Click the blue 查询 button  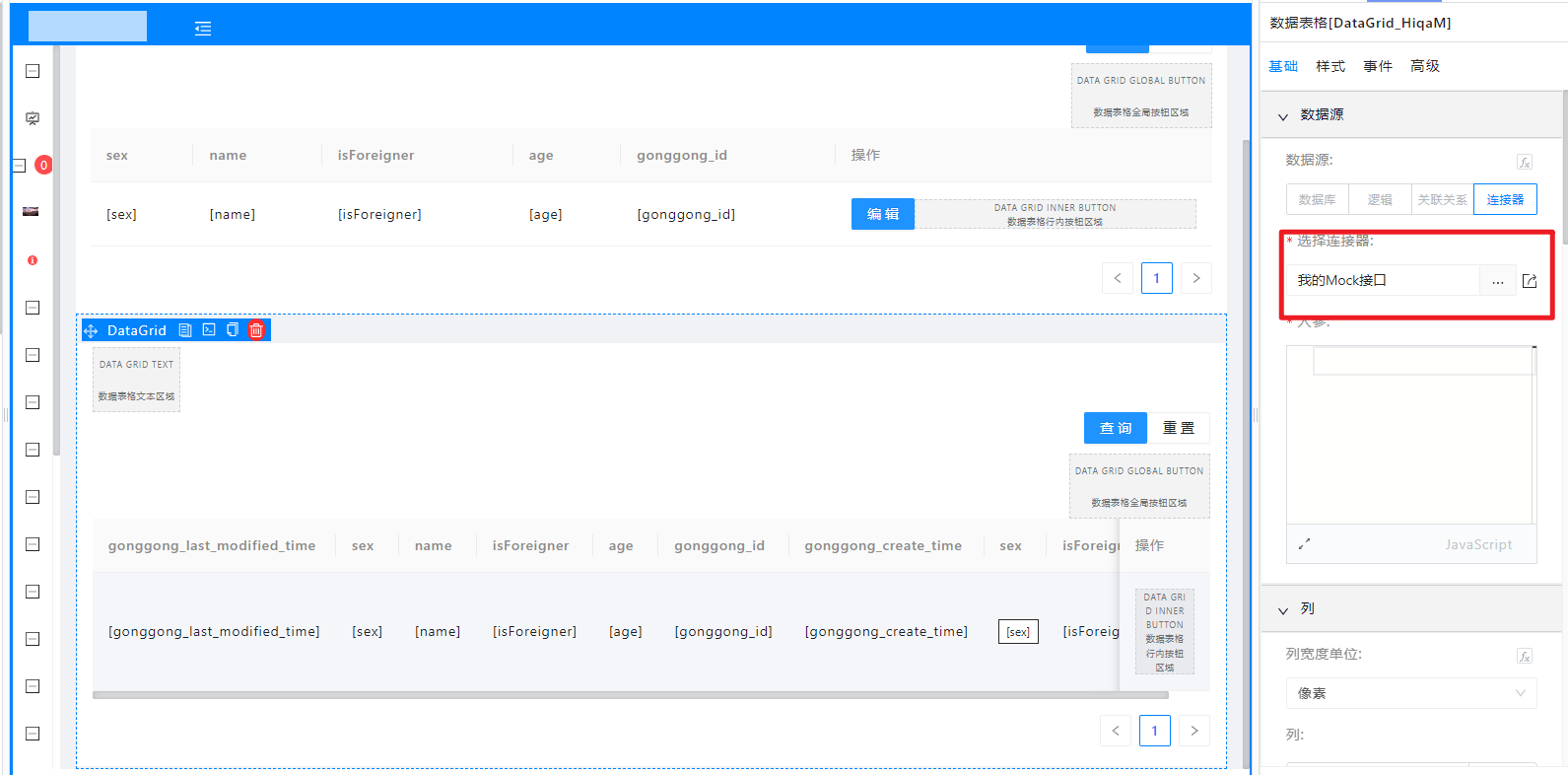(x=1115, y=428)
